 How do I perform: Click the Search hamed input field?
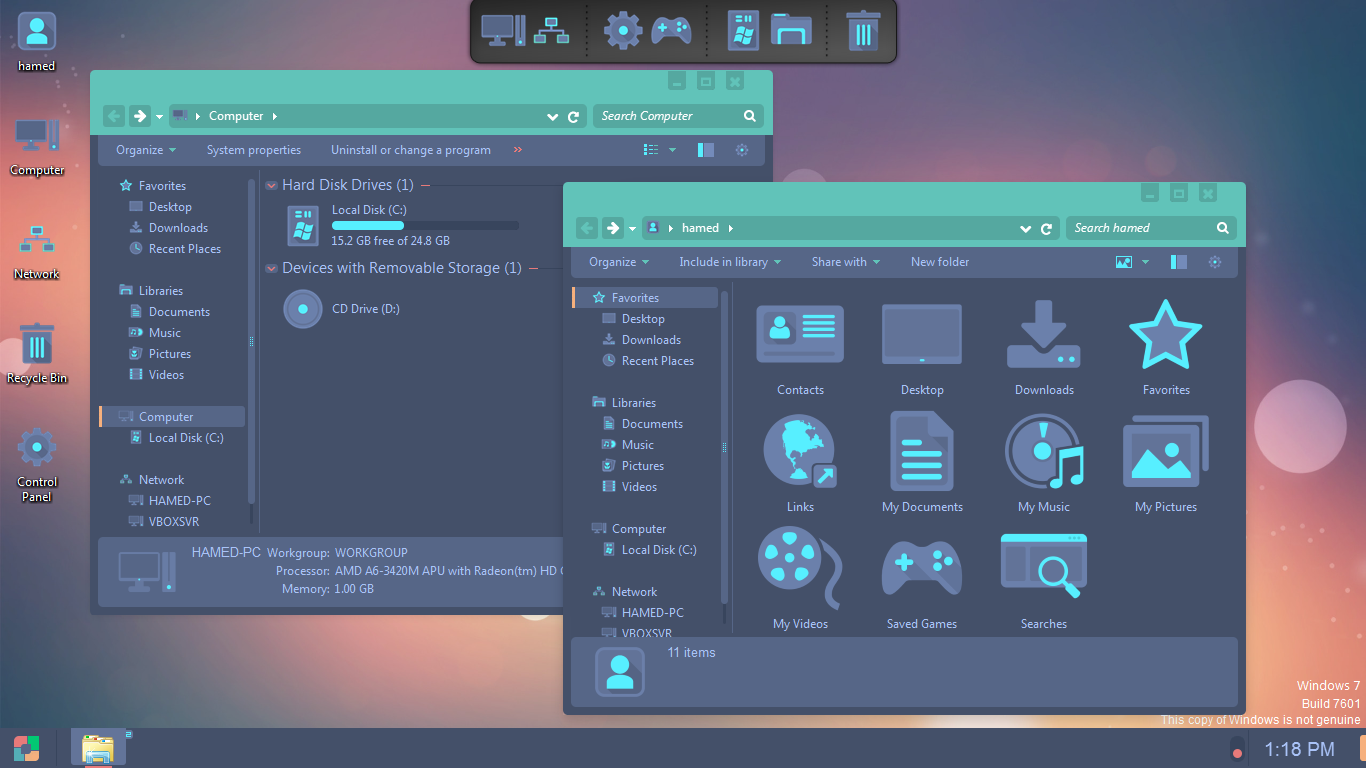coord(1140,228)
